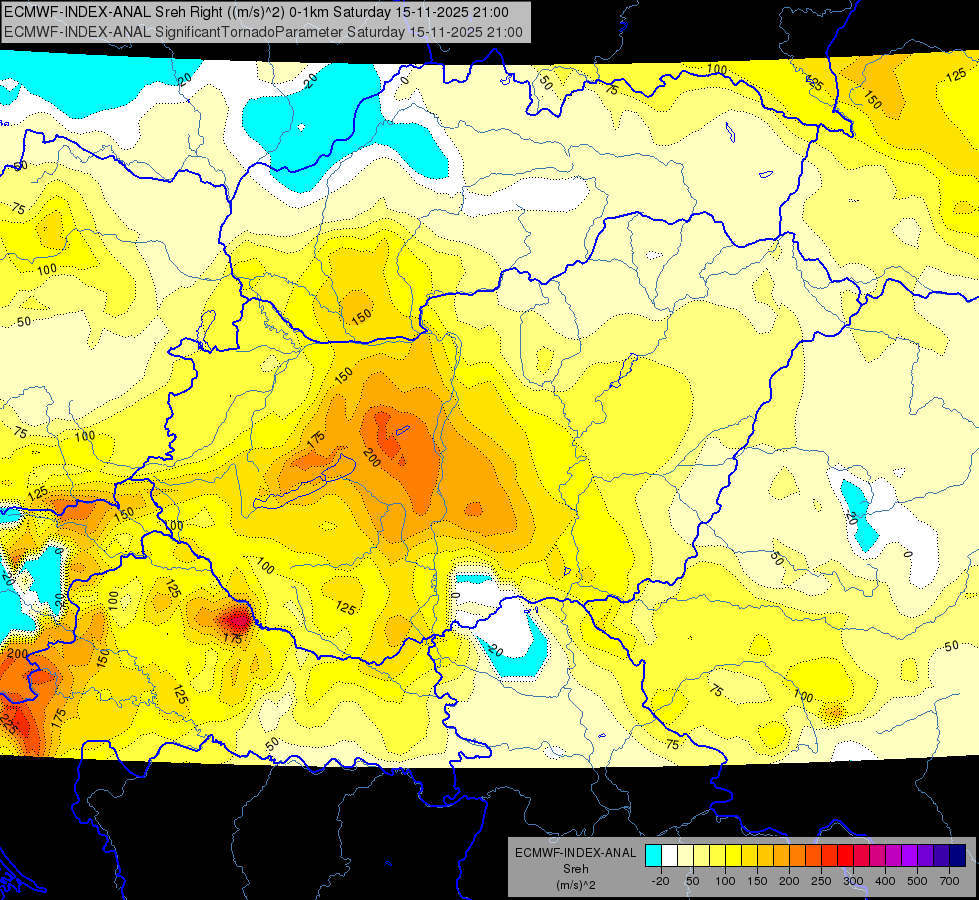Click the '(m/s)^2' unit label in the legend
This screenshot has height=900, width=979.
click(575, 885)
